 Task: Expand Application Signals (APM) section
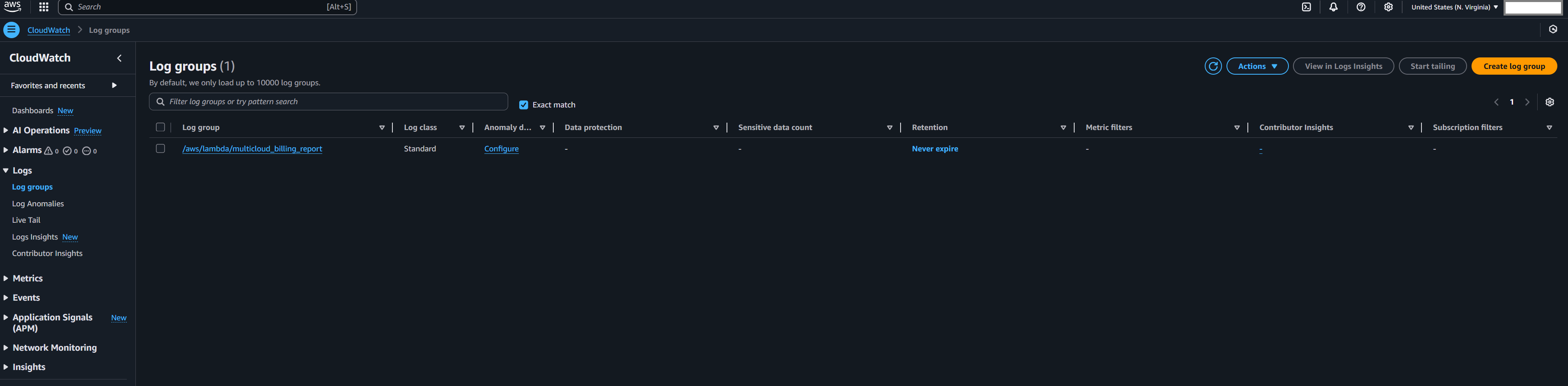click(6, 317)
